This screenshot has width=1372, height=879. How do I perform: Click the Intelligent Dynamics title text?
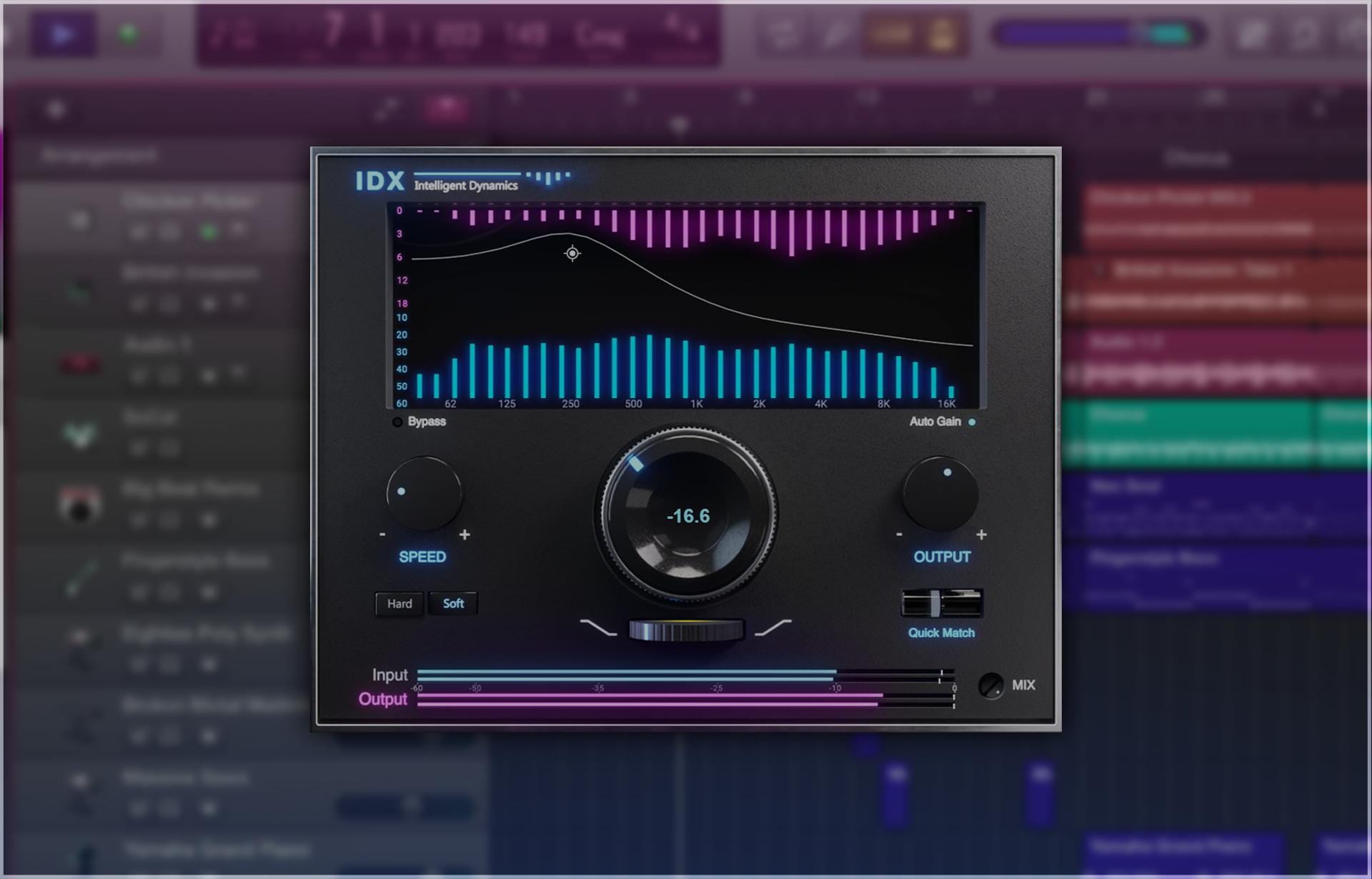pos(466,186)
